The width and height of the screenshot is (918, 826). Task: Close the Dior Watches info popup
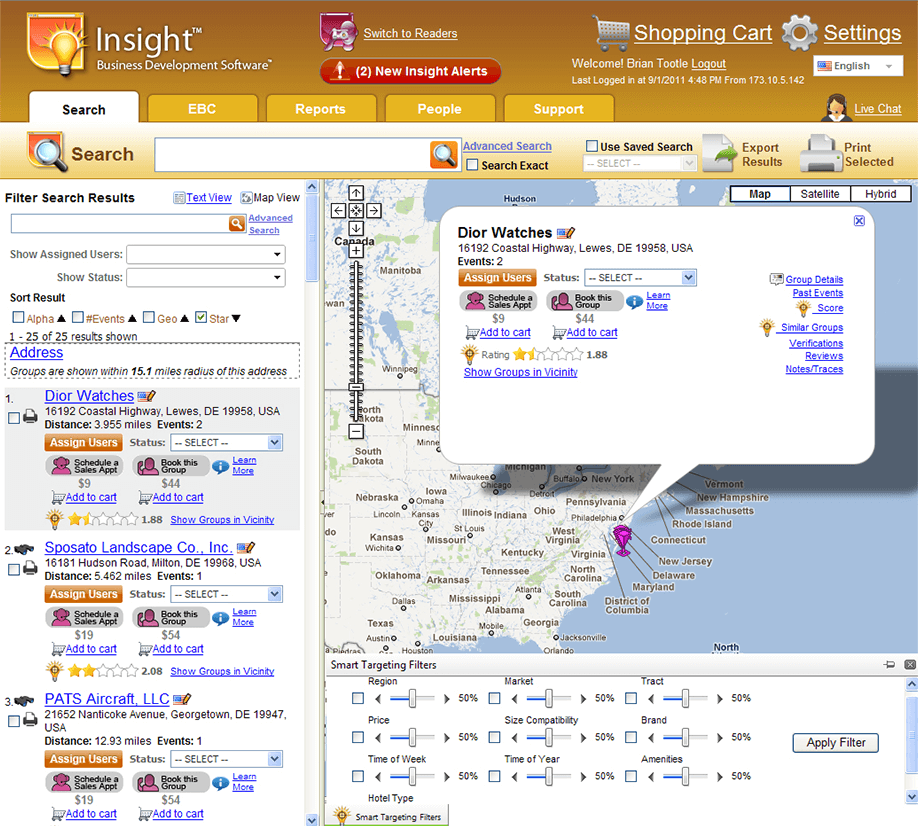[859, 221]
